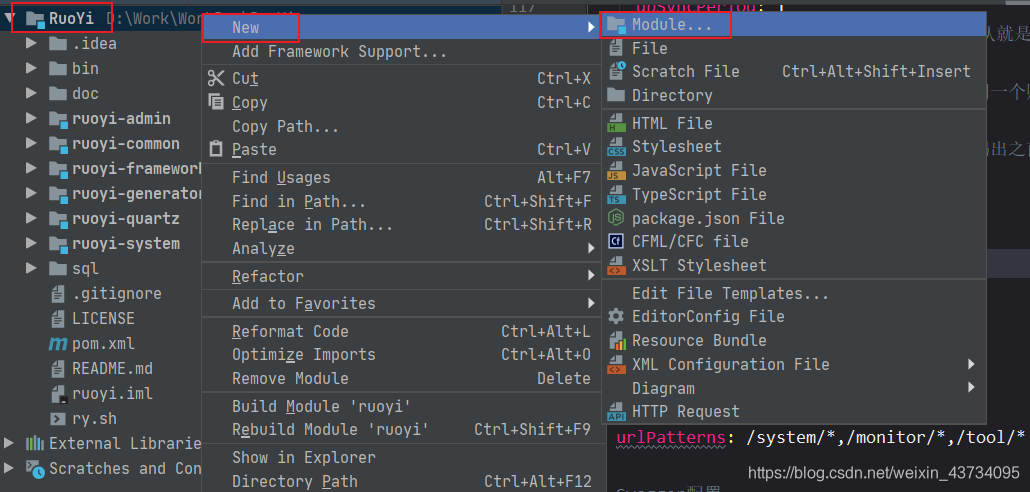Click the TypeScript File icon
Viewport: 1030px width, 492px height.
616,195
